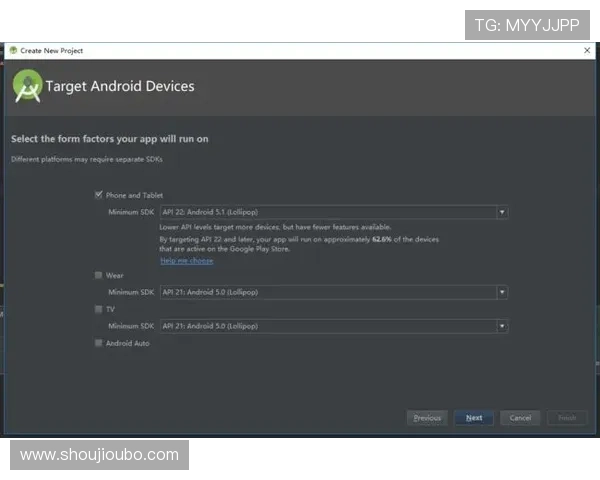Click the small title bar app icon
This screenshot has width=600, height=480.
13,50
